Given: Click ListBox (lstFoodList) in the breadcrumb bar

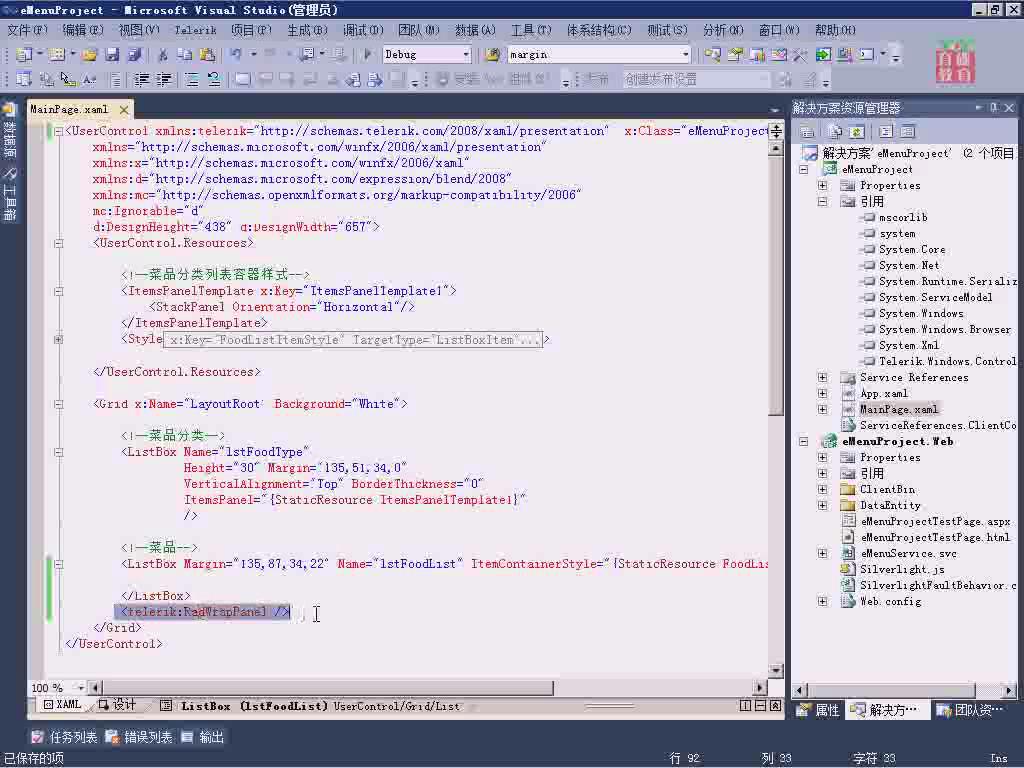Looking at the screenshot, I should click(x=254, y=706).
